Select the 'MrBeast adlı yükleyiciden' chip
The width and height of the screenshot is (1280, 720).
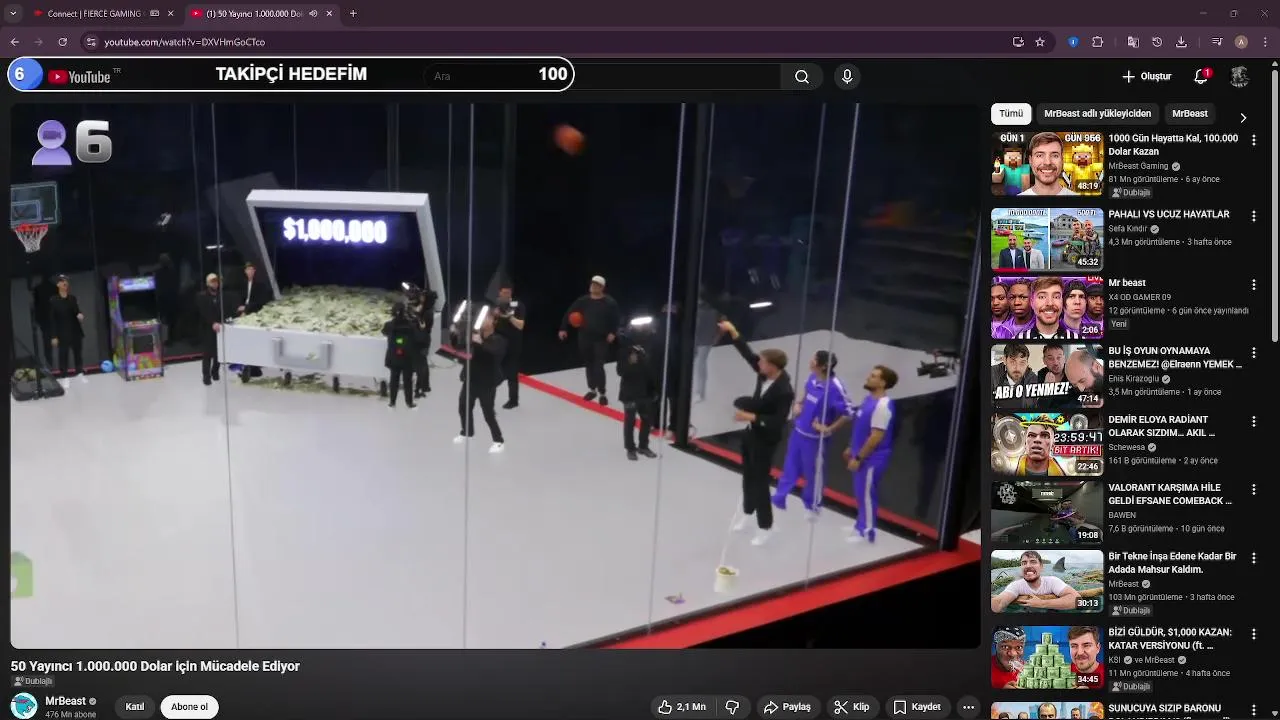pos(1097,114)
